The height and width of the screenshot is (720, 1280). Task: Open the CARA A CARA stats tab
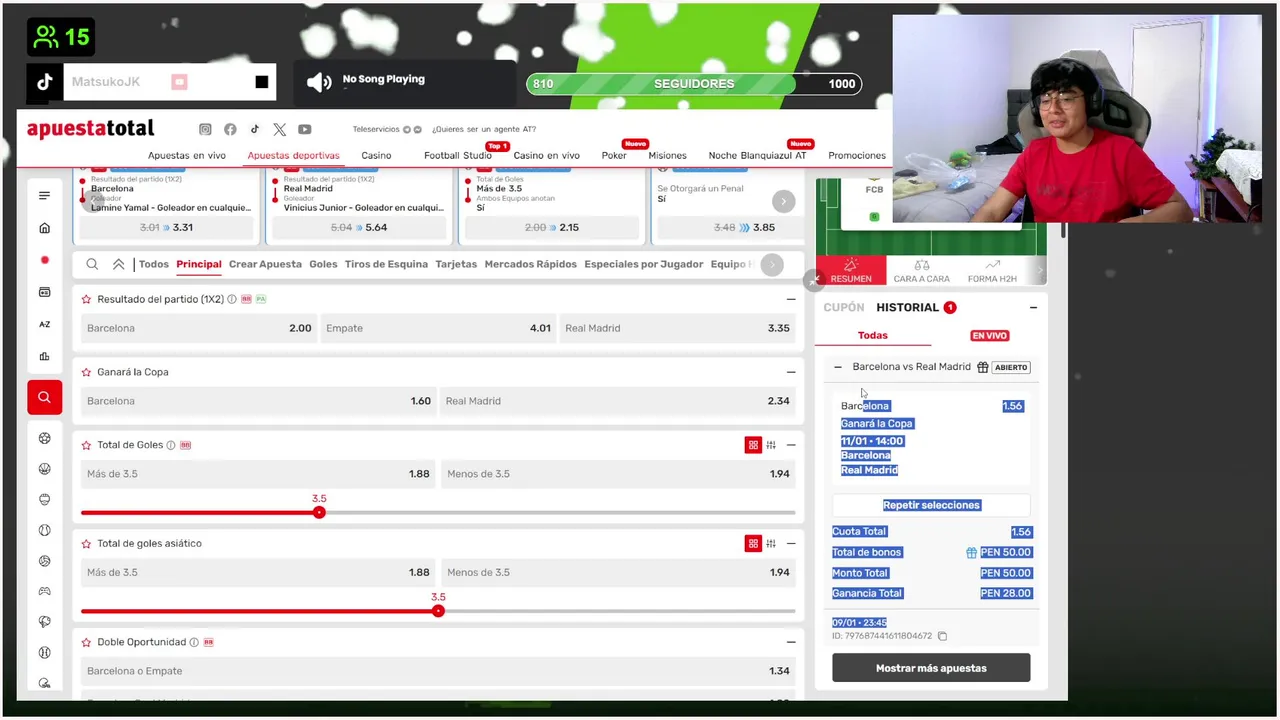[x=922, y=271]
